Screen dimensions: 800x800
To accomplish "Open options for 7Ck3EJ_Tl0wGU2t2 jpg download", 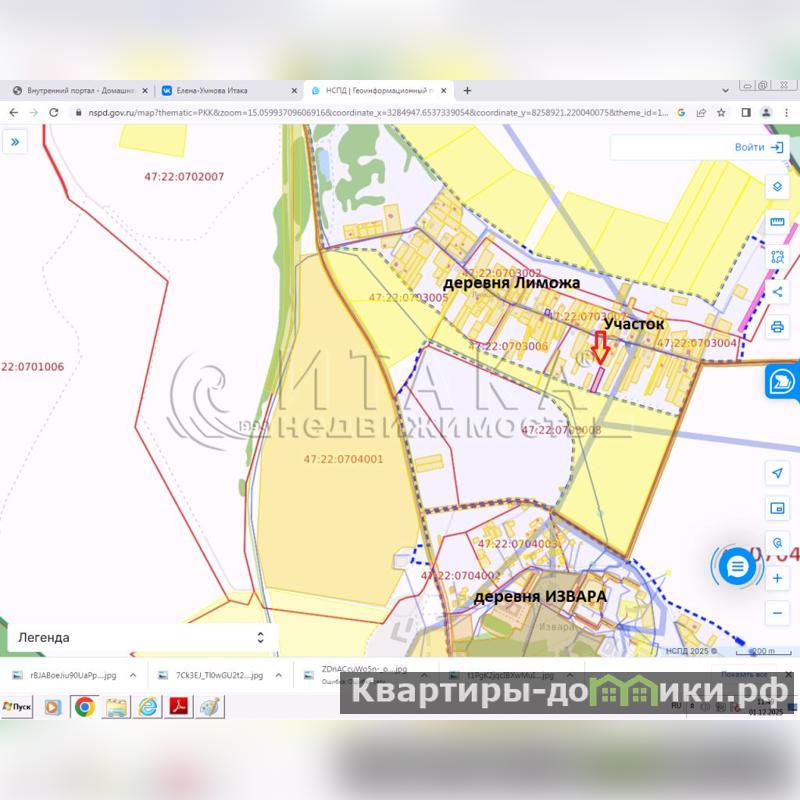I will pyautogui.click(x=278, y=675).
